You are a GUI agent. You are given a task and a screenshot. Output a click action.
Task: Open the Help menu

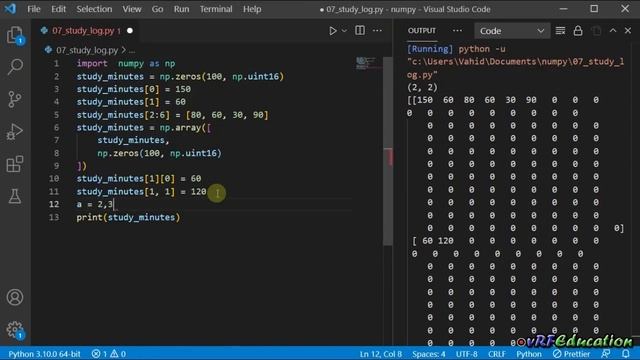[252, 9]
